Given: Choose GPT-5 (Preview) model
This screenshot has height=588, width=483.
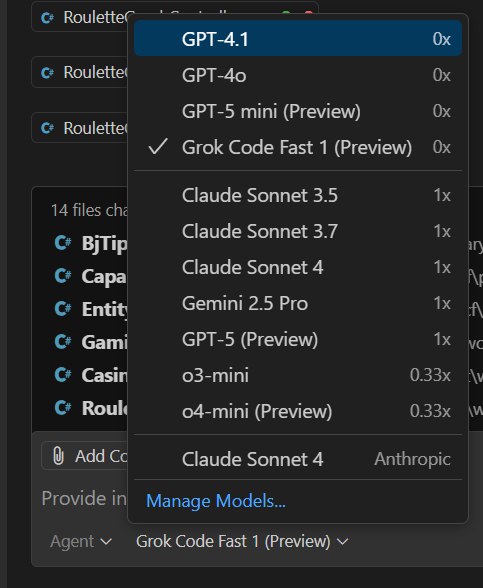Looking at the screenshot, I should point(298,339).
